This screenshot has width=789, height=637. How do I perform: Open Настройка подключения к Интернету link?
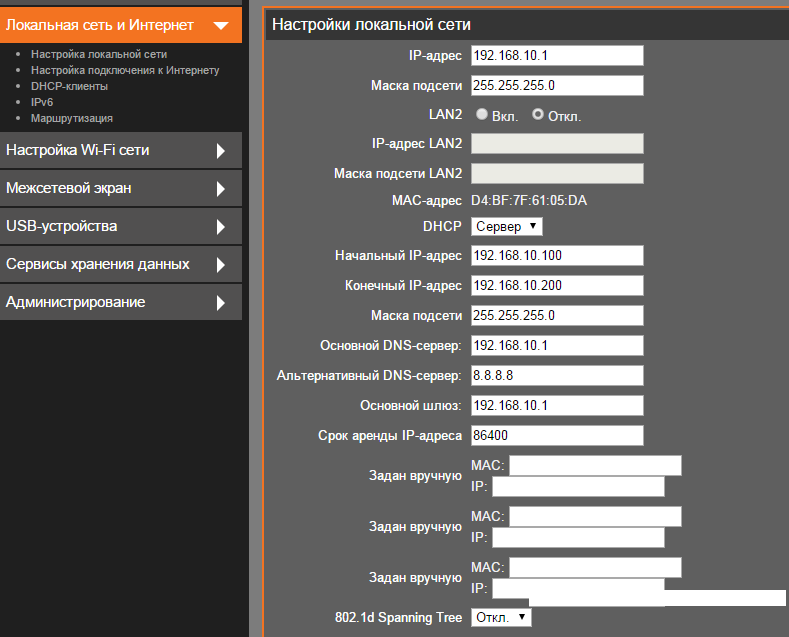click(125, 70)
